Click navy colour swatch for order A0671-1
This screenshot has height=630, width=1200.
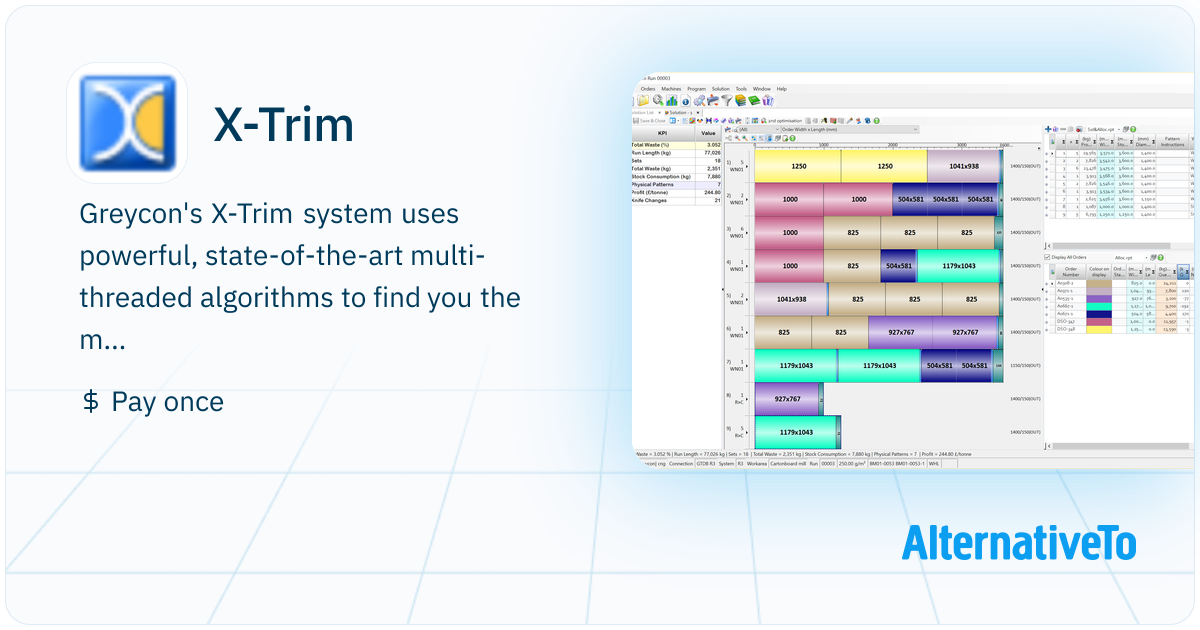coord(1099,314)
